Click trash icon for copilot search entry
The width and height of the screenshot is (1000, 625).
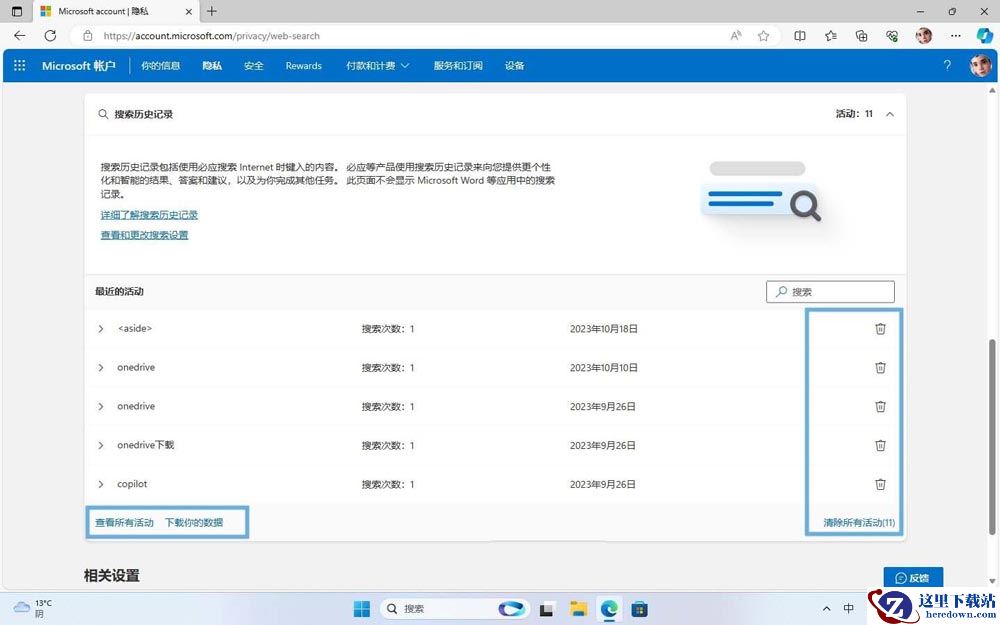880,485
